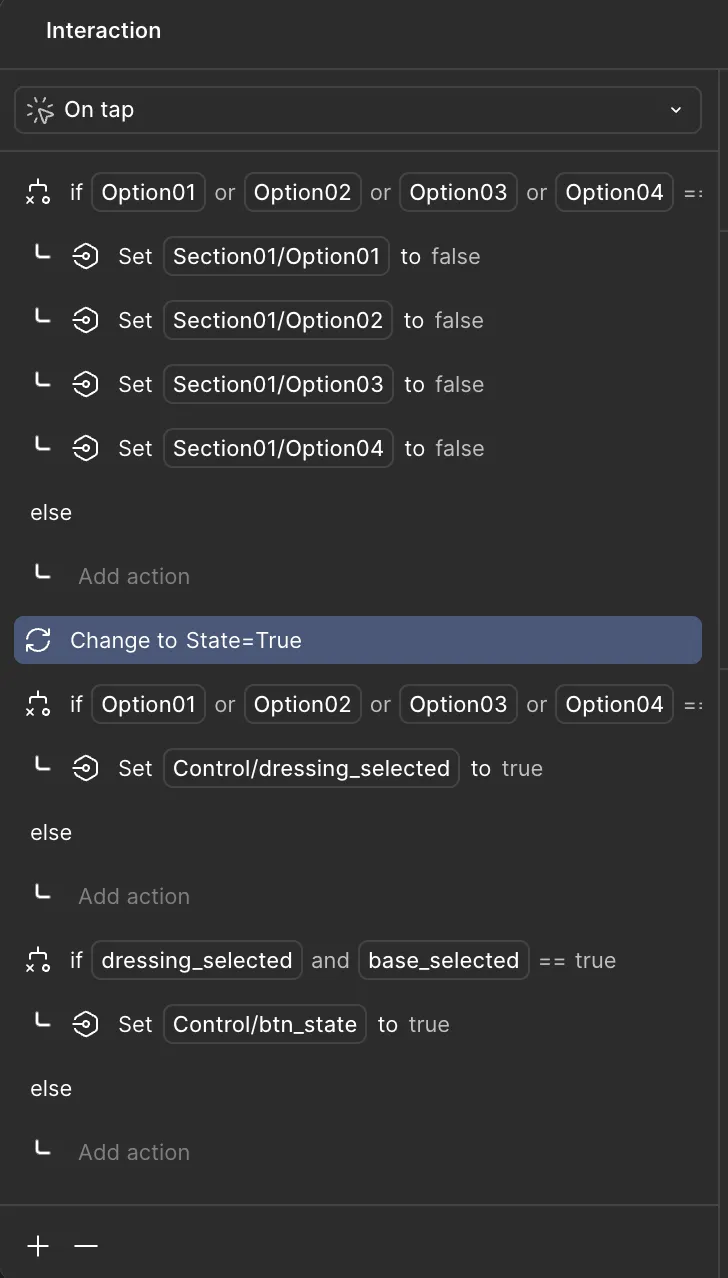728x1278 pixels.
Task: Click the base_selected condition chip
Action: 443,961
